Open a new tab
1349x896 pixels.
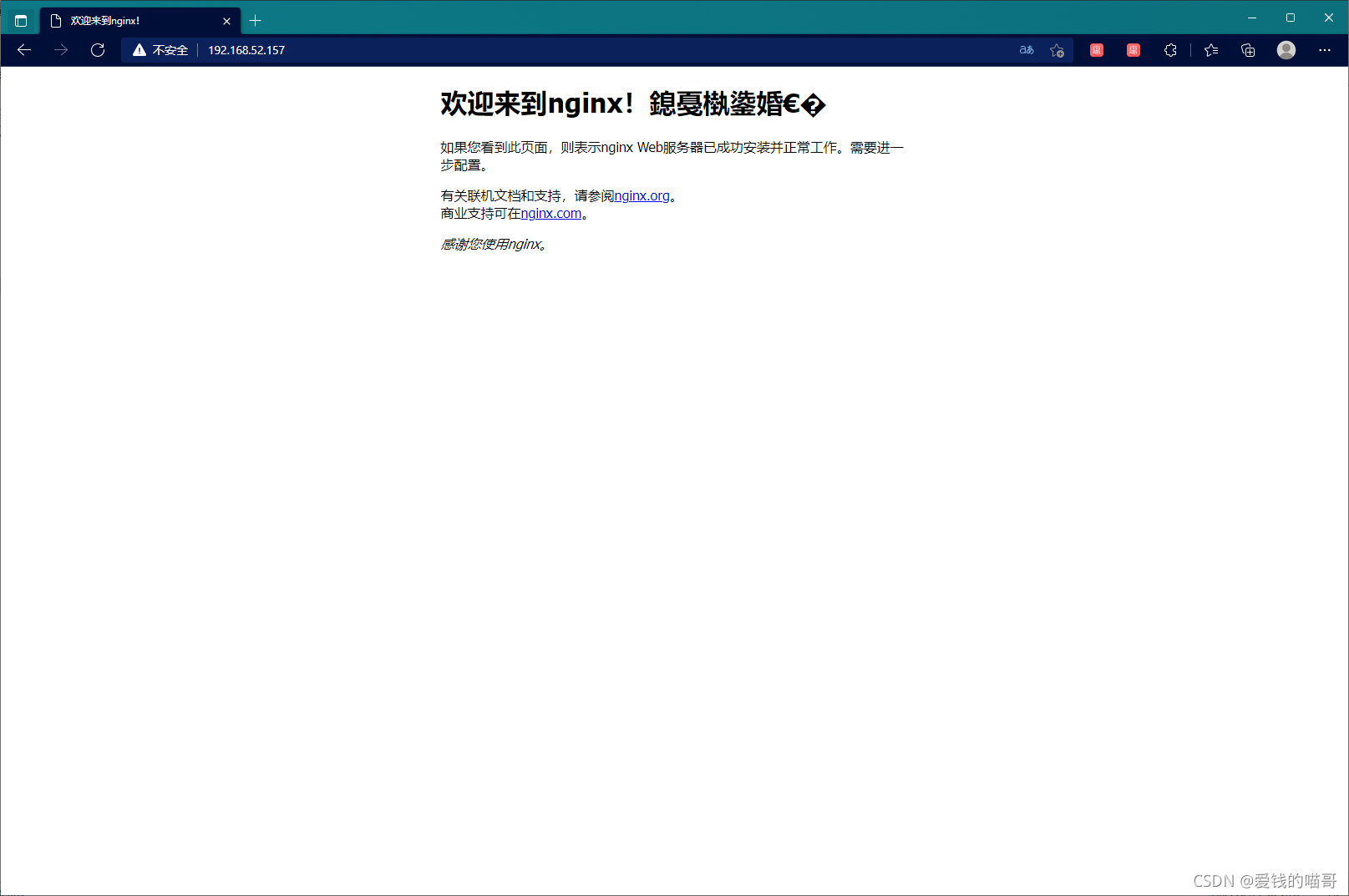pyautogui.click(x=256, y=21)
